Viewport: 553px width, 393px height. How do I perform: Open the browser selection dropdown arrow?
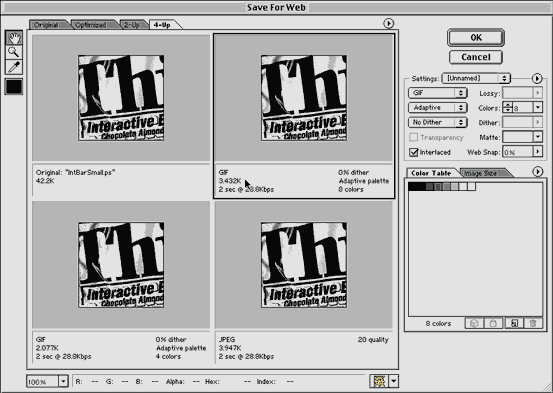click(394, 381)
